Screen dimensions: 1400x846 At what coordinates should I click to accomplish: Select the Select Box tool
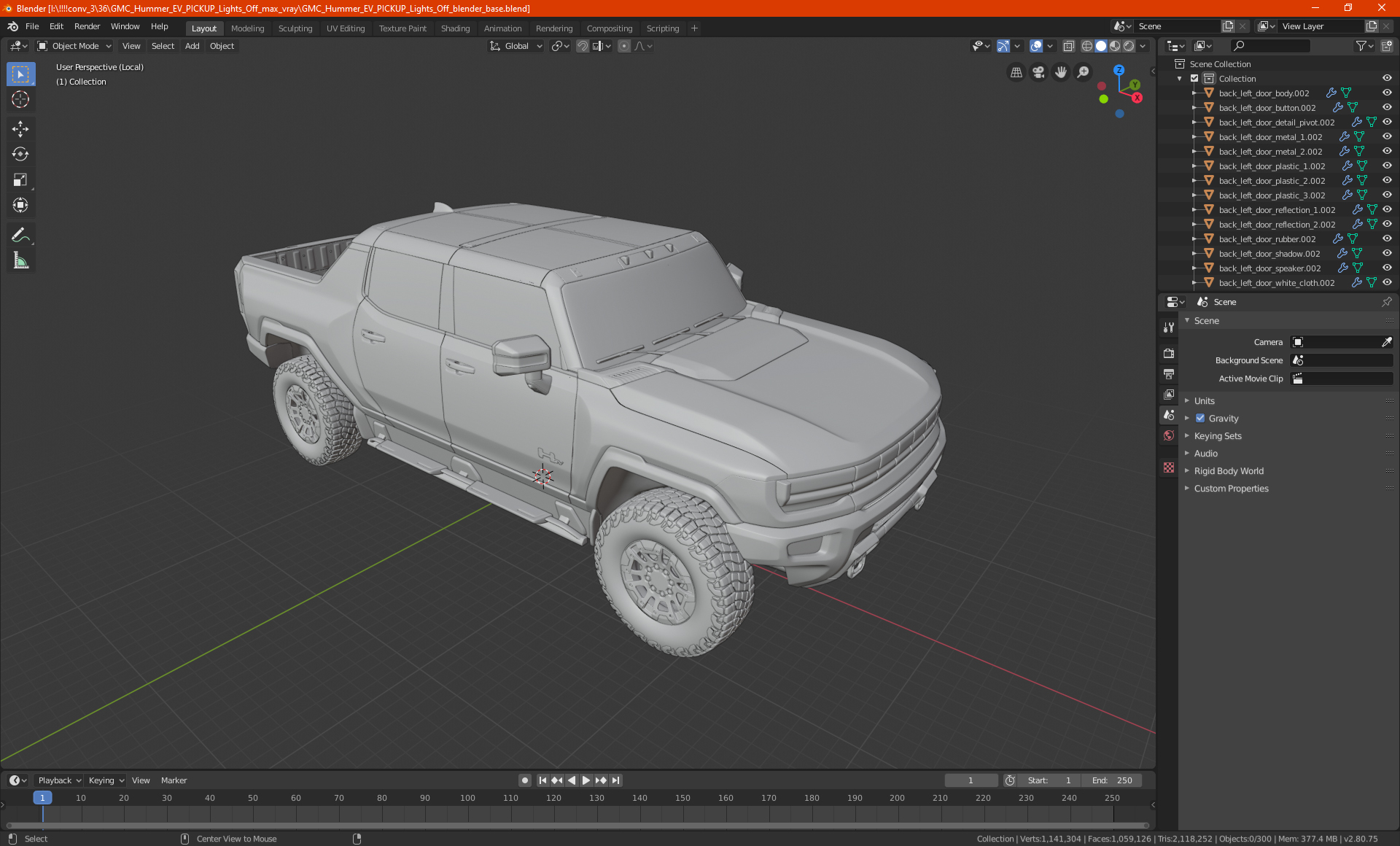point(20,74)
